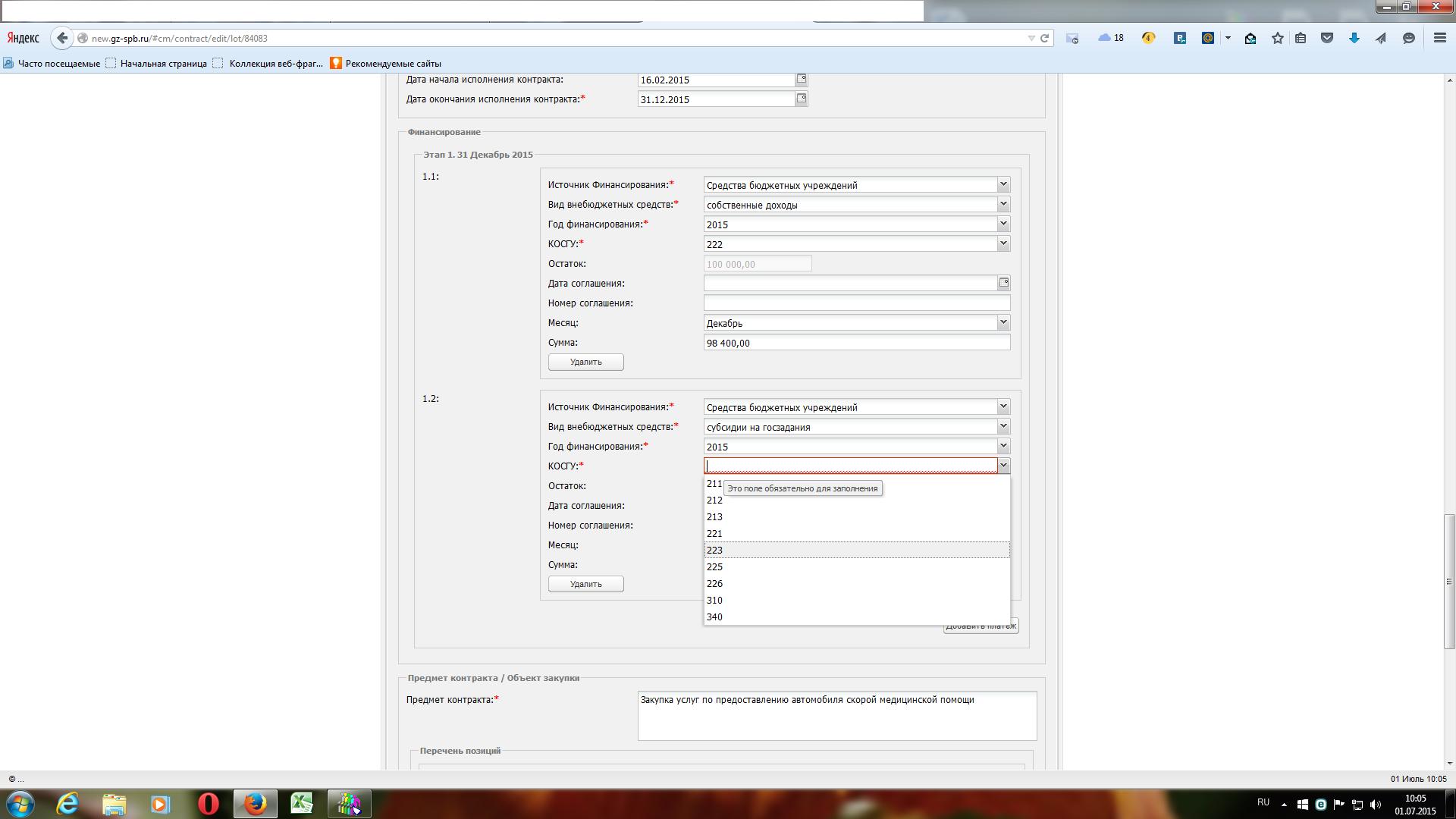The width and height of the screenshot is (1456, 819).
Task: Click the page vertical scrollbar thumb
Action: [x=1449, y=581]
